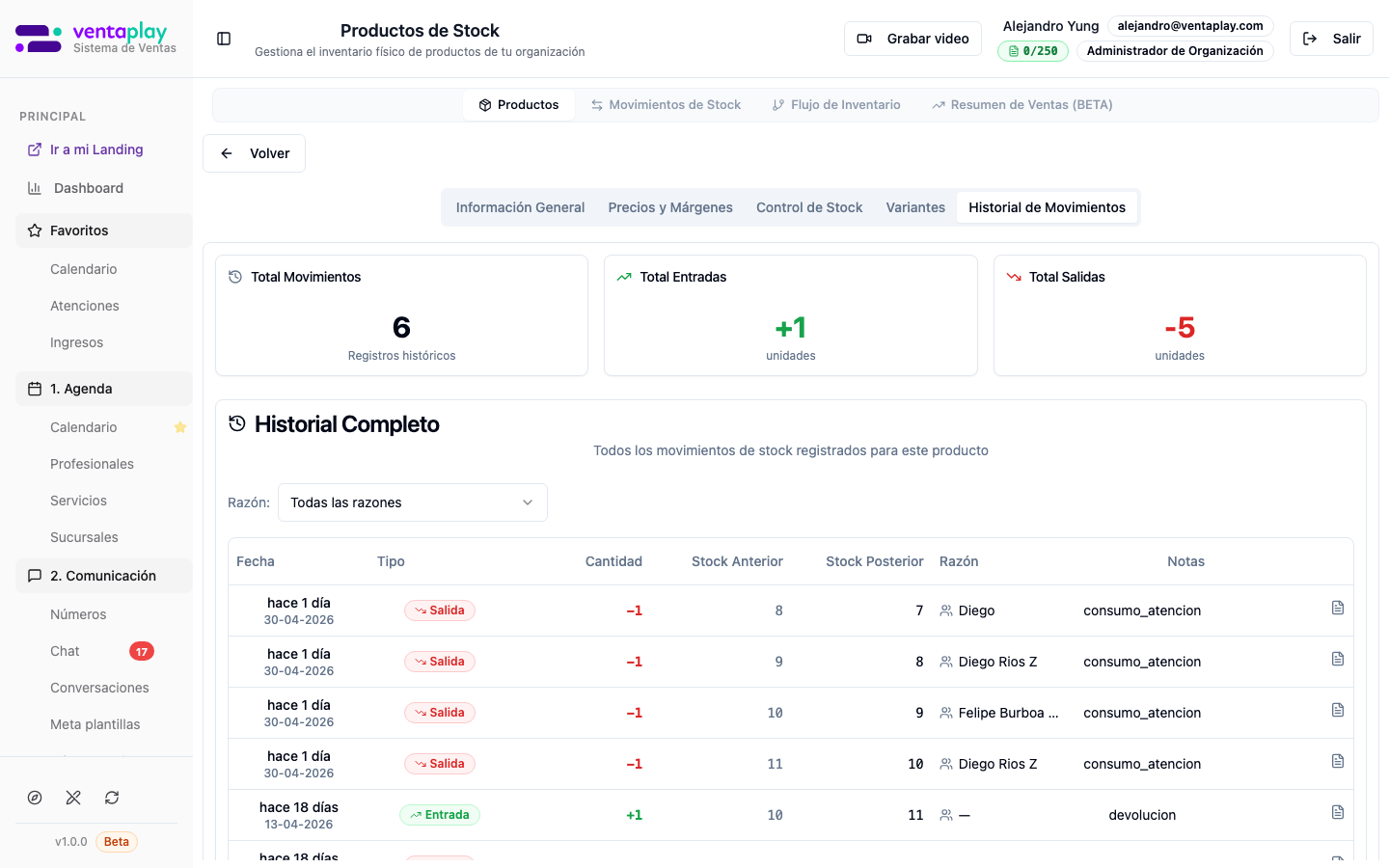
Task: Click the Chat unread badge 17
Action: (142, 651)
